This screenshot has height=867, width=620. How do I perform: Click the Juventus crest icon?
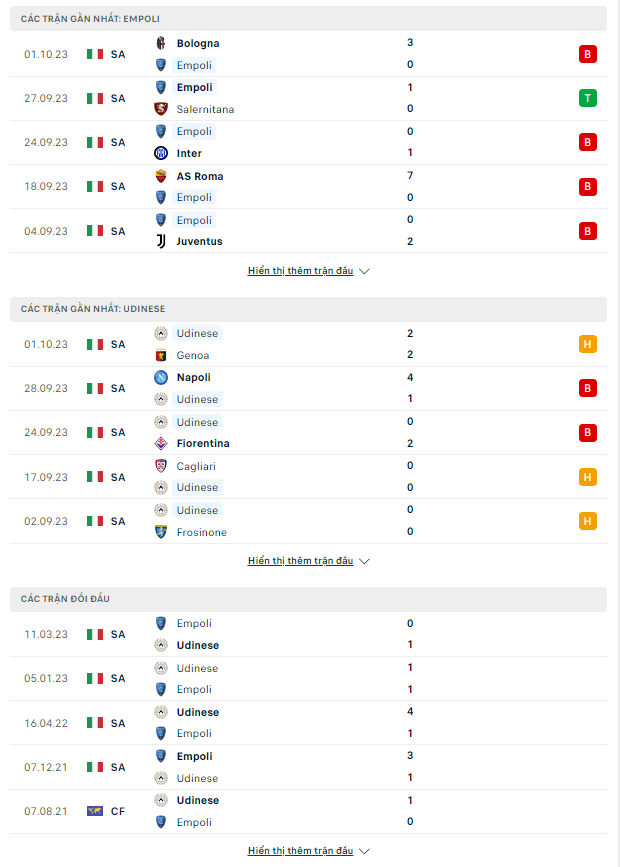pyautogui.click(x=160, y=241)
